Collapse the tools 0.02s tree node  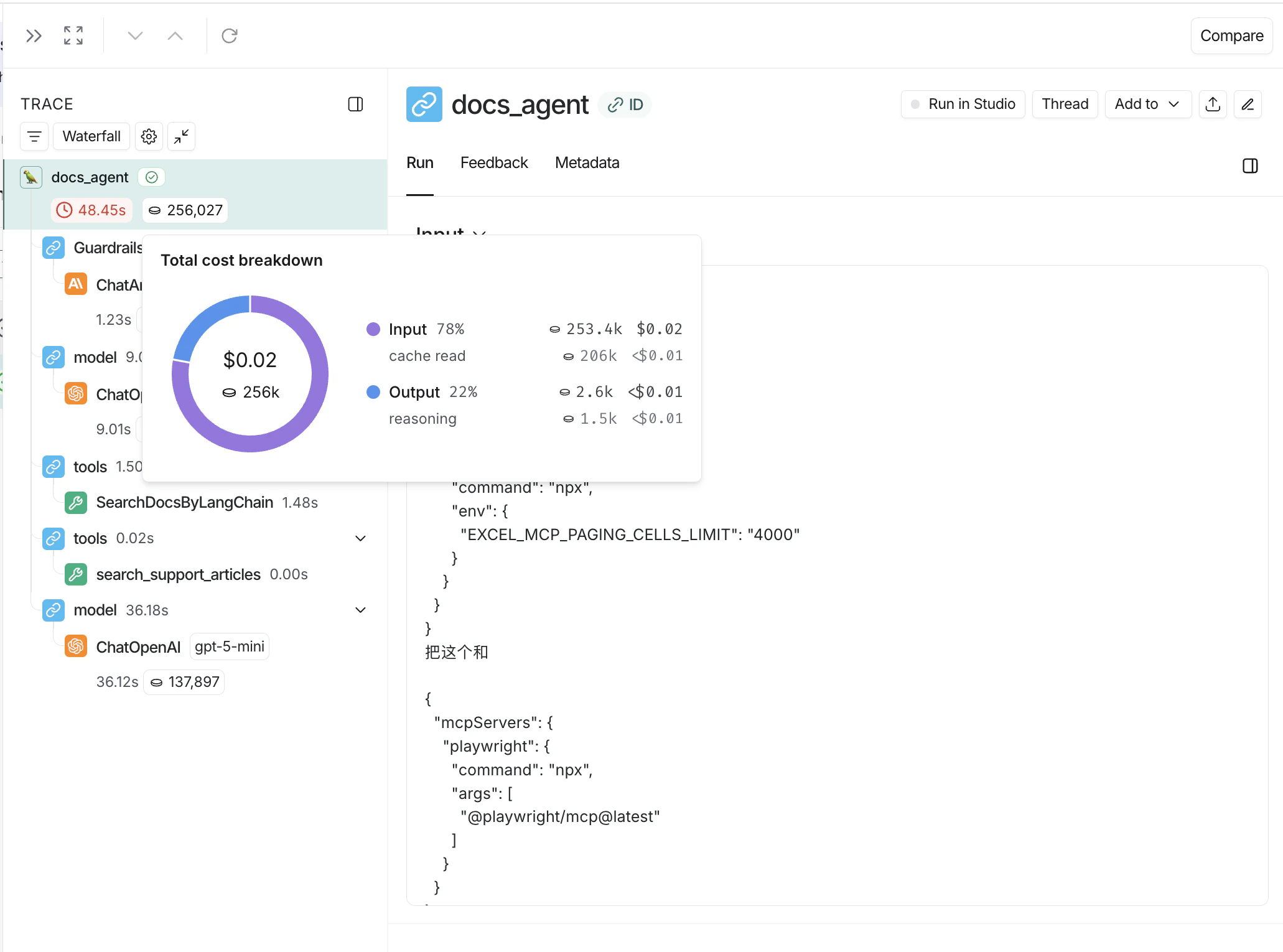(x=360, y=538)
